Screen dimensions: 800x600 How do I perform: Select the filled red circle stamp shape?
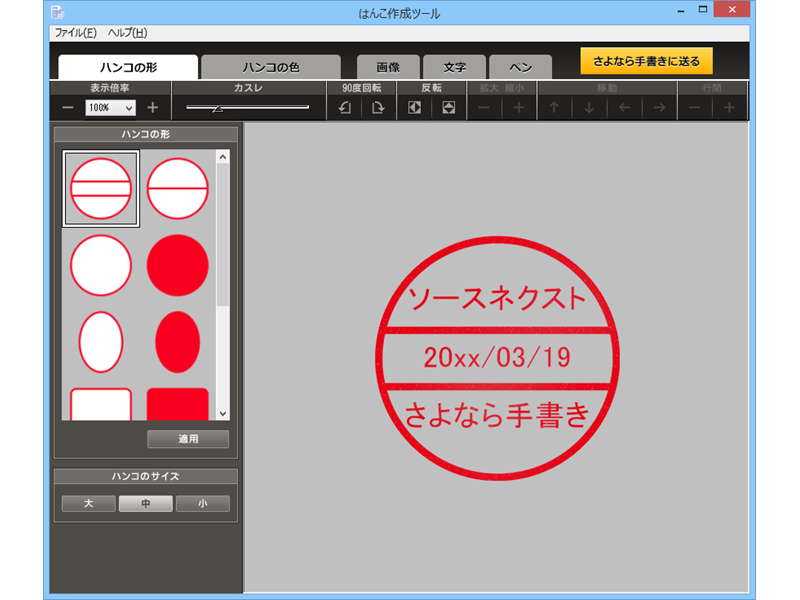coord(178,265)
